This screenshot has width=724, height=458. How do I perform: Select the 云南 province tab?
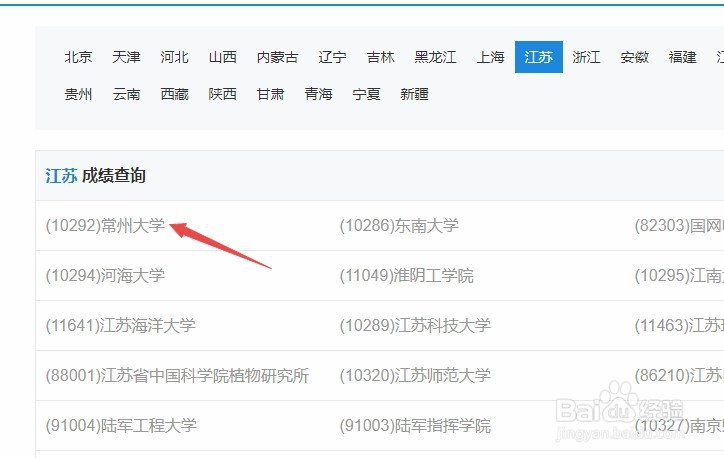[x=126, y=94]
